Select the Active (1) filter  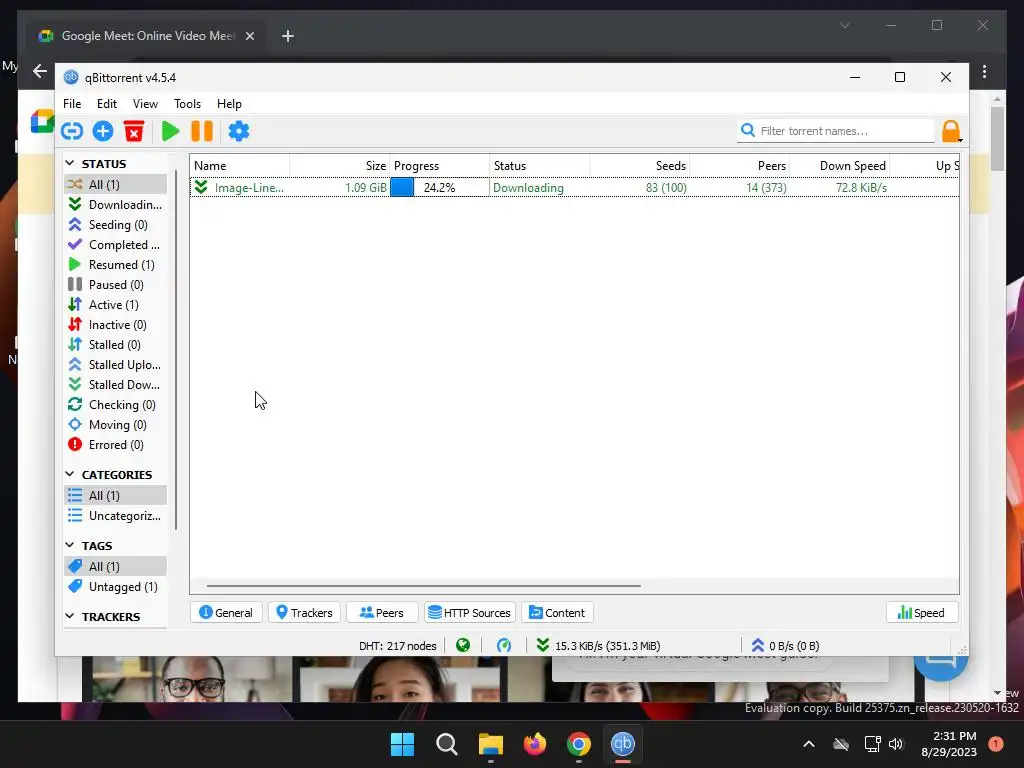[x=116, y=305]
